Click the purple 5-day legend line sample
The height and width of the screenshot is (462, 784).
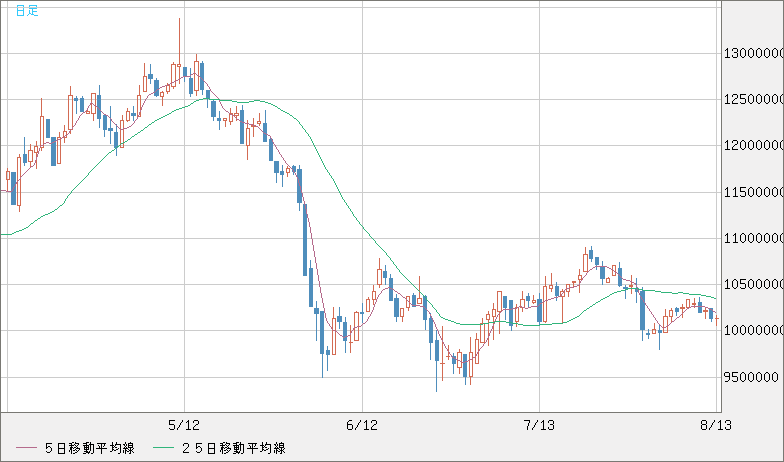pyautogui.click(x=26, y=448)
